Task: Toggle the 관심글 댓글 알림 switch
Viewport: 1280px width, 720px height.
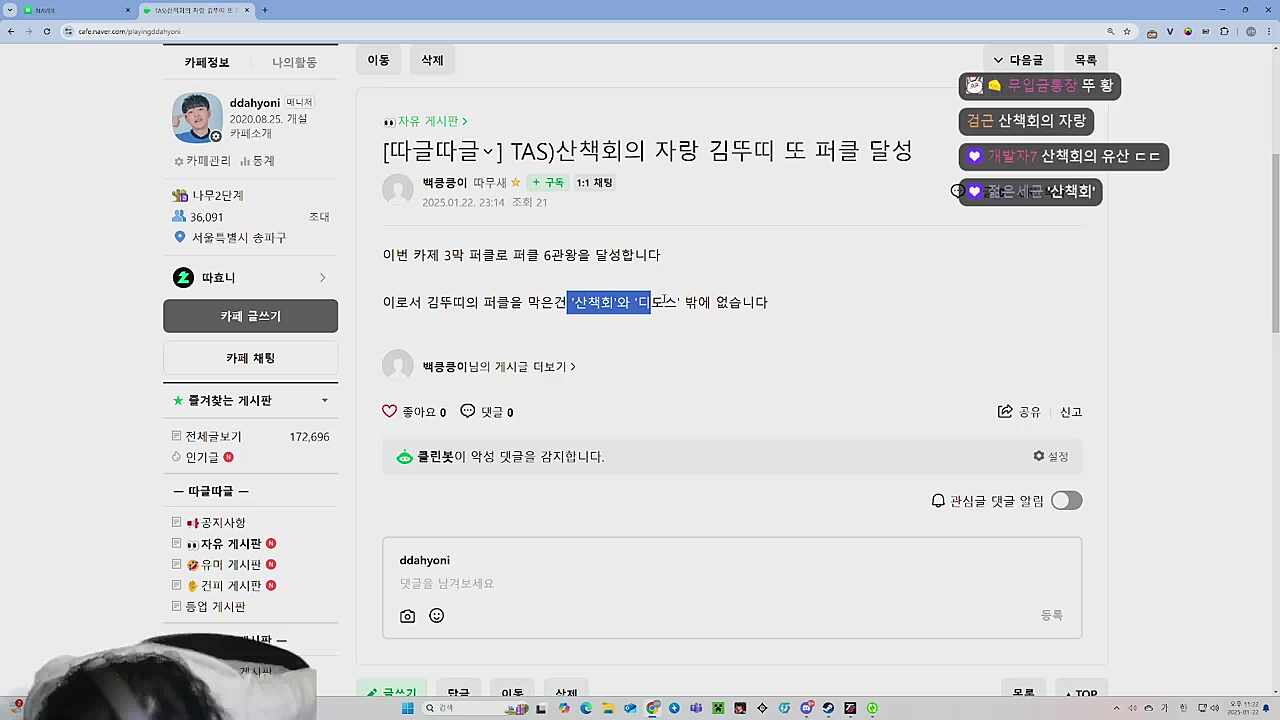Action: [1066, 501]
